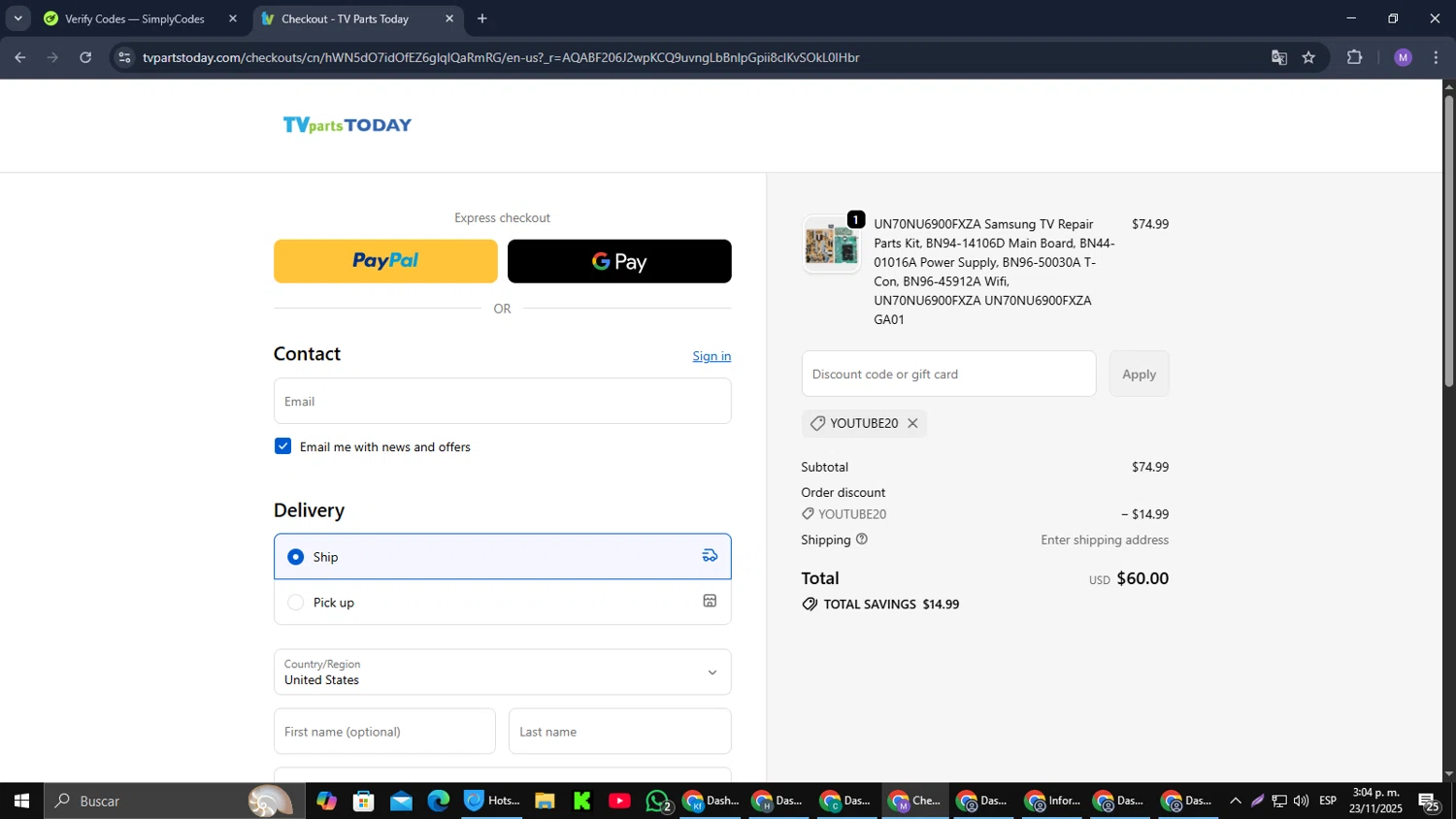
Task: Click the Shipping info question mark icon
Action: 861,540
